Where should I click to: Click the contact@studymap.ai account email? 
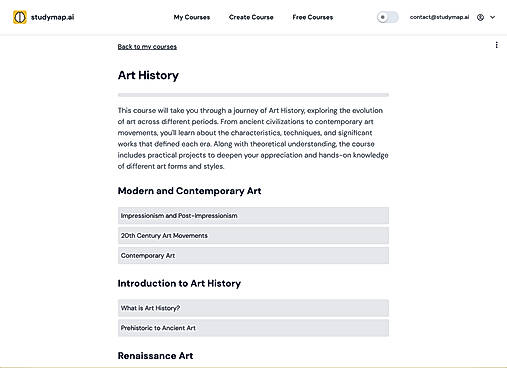(x=439, y=17)
